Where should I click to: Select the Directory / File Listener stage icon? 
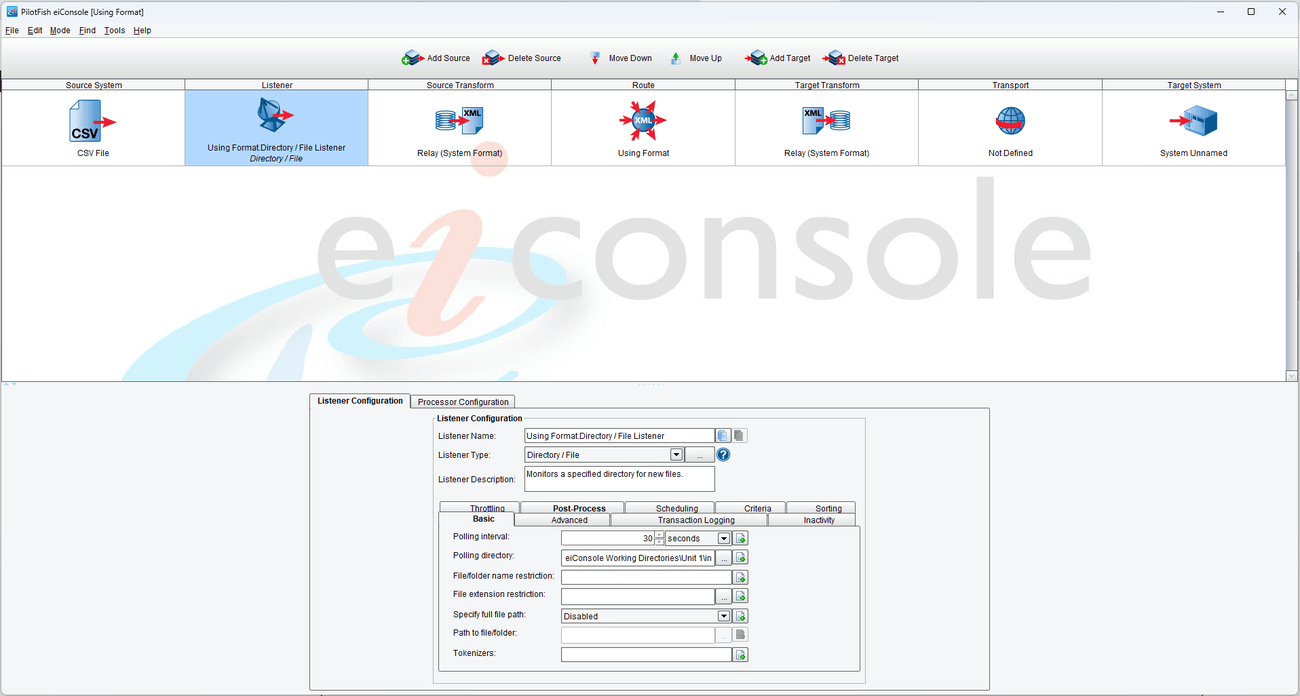276,116
